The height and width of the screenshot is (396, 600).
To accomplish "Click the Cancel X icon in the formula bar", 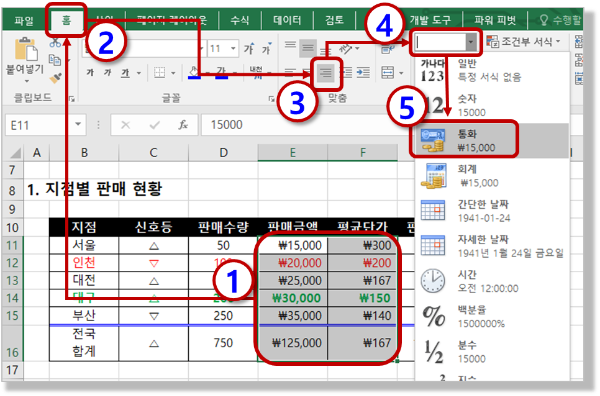I will [126, 125].
